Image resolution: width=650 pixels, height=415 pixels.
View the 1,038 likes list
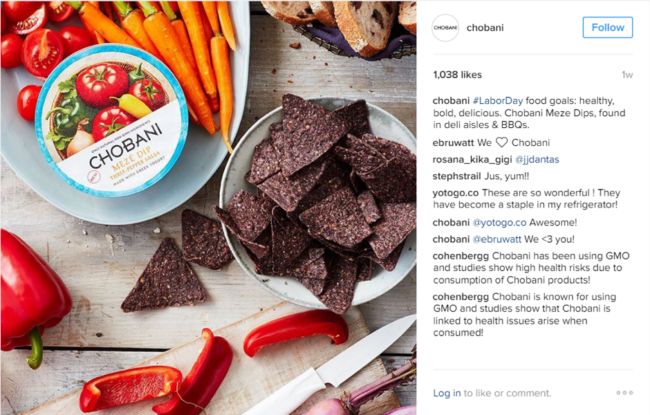457,75
